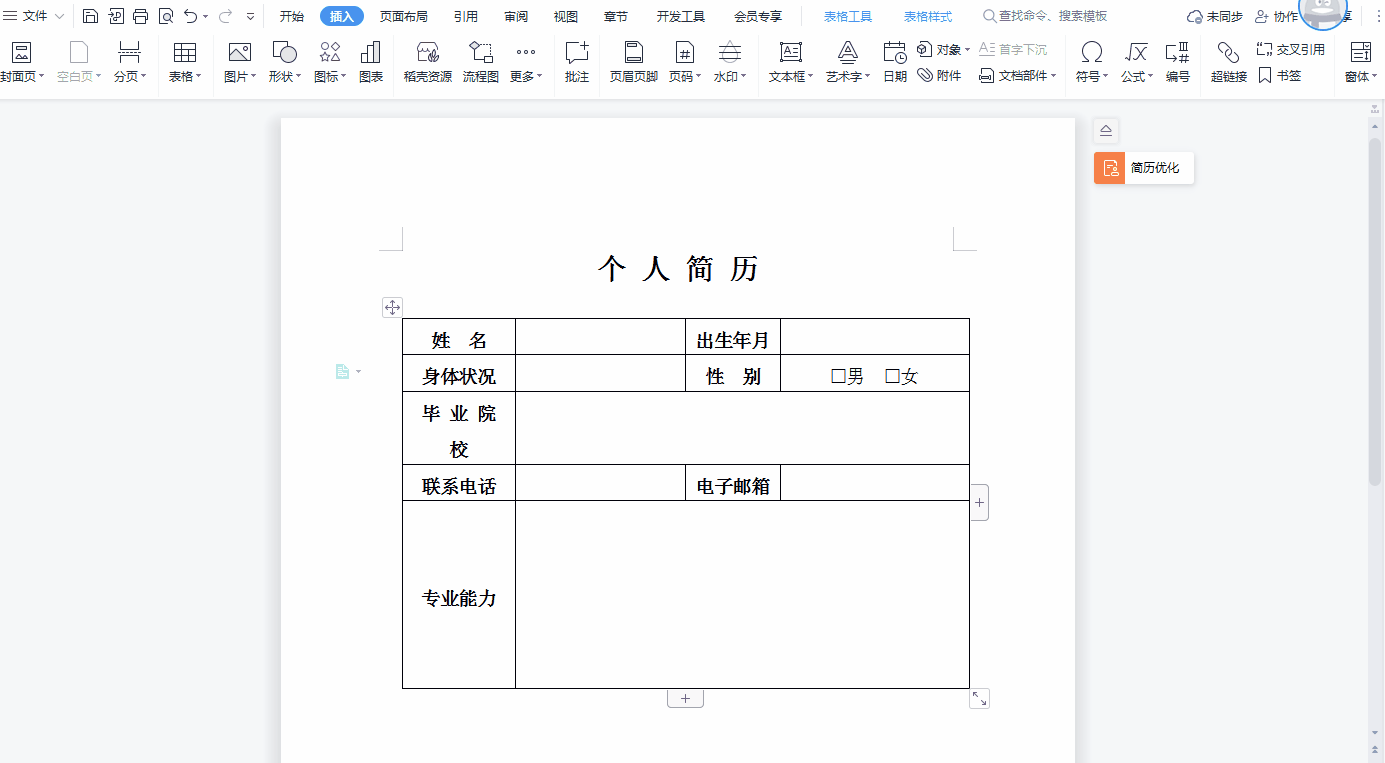Click the empty cell next to 专业能力
This screenshot has height=763, width=1385.
tap(742, 594)
